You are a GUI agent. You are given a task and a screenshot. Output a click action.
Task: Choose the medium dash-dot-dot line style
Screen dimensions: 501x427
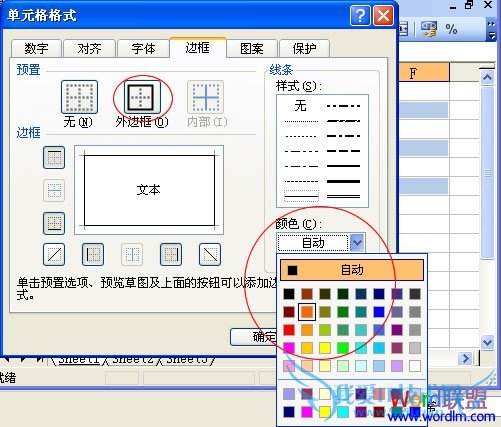[x=344, y=106]
